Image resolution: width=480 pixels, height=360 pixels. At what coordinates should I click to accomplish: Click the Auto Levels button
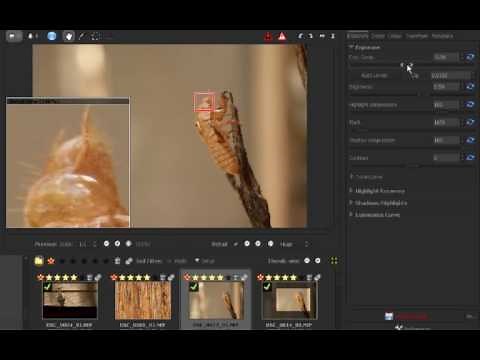(375, 76)
